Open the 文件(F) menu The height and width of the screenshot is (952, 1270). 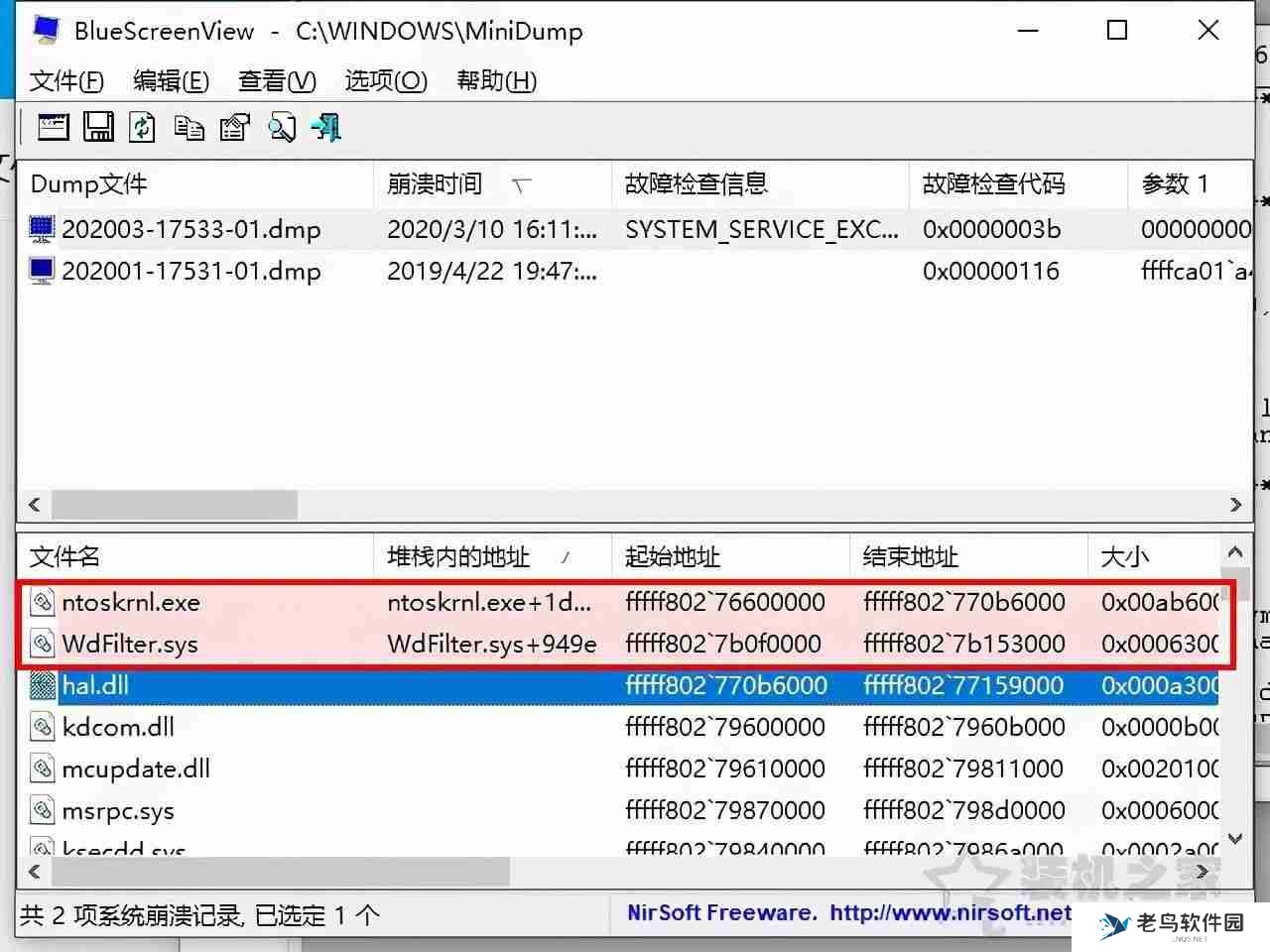coord(66,80)
